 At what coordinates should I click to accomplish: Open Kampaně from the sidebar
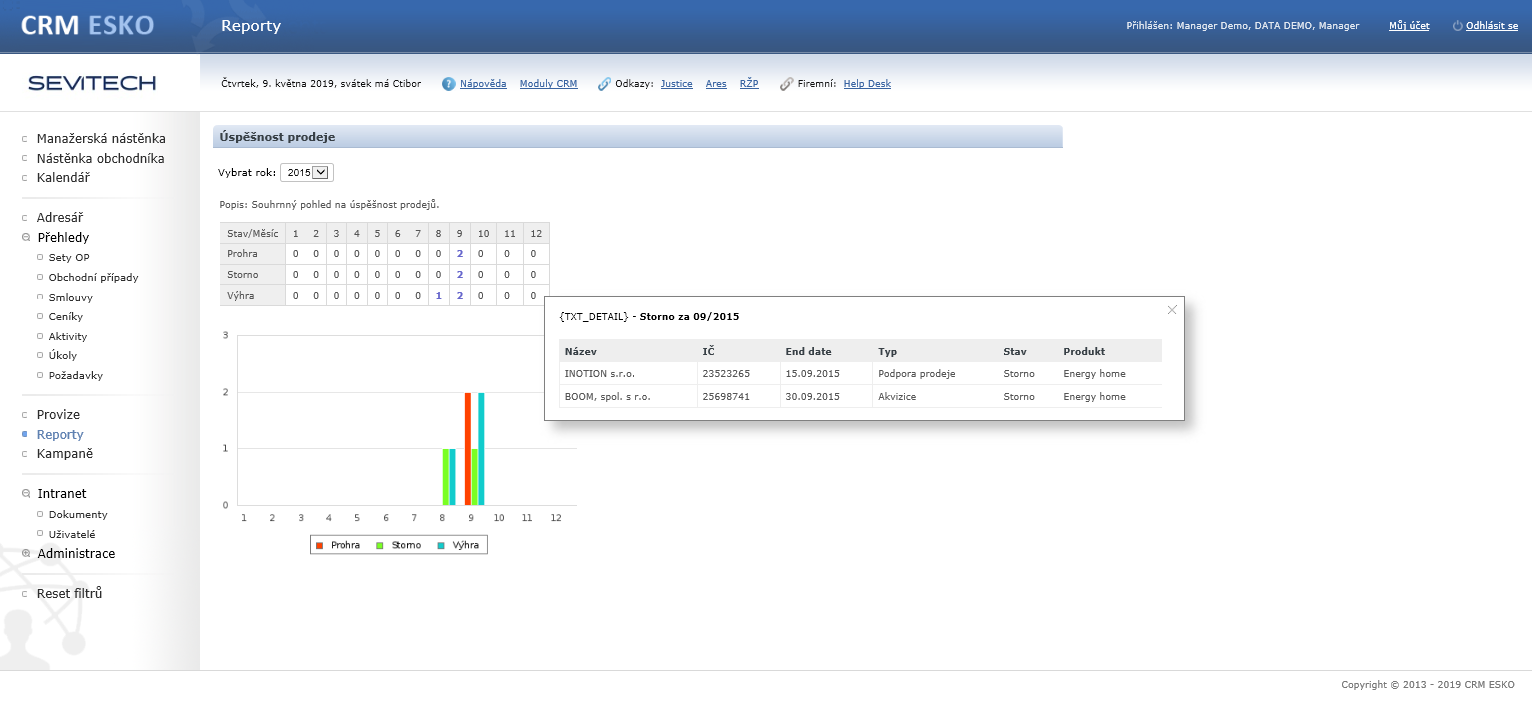65,454
